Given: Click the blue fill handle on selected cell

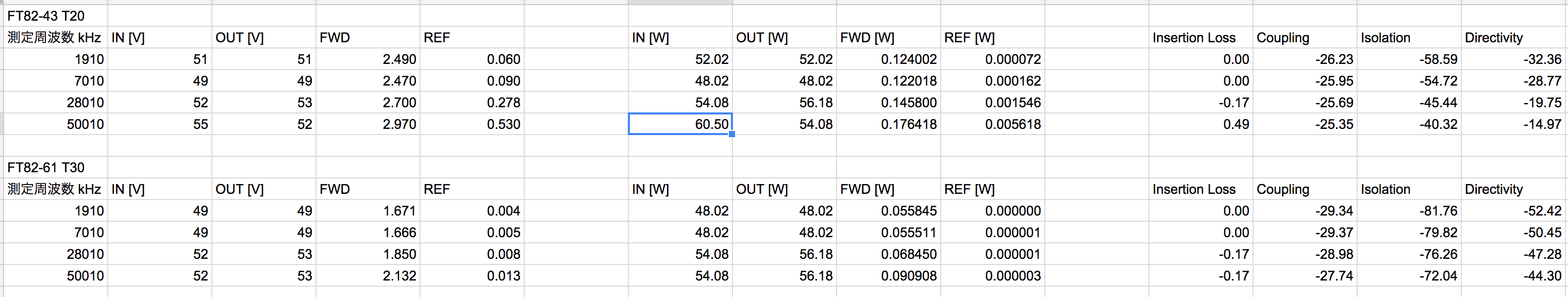Looking at the screenshot, I should pyautogui.click(x=731, y=135).
